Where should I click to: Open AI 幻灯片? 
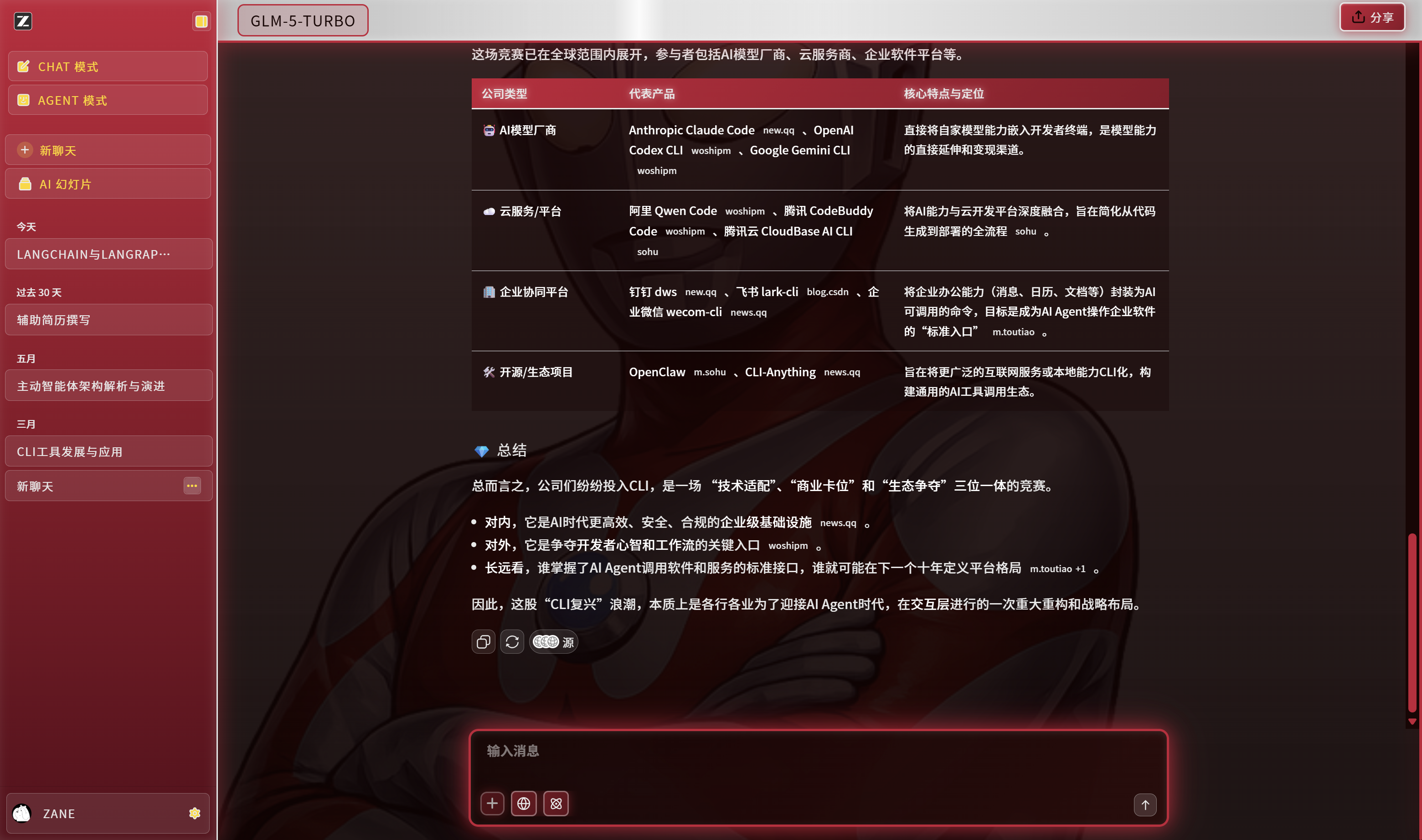click(108, 184)
